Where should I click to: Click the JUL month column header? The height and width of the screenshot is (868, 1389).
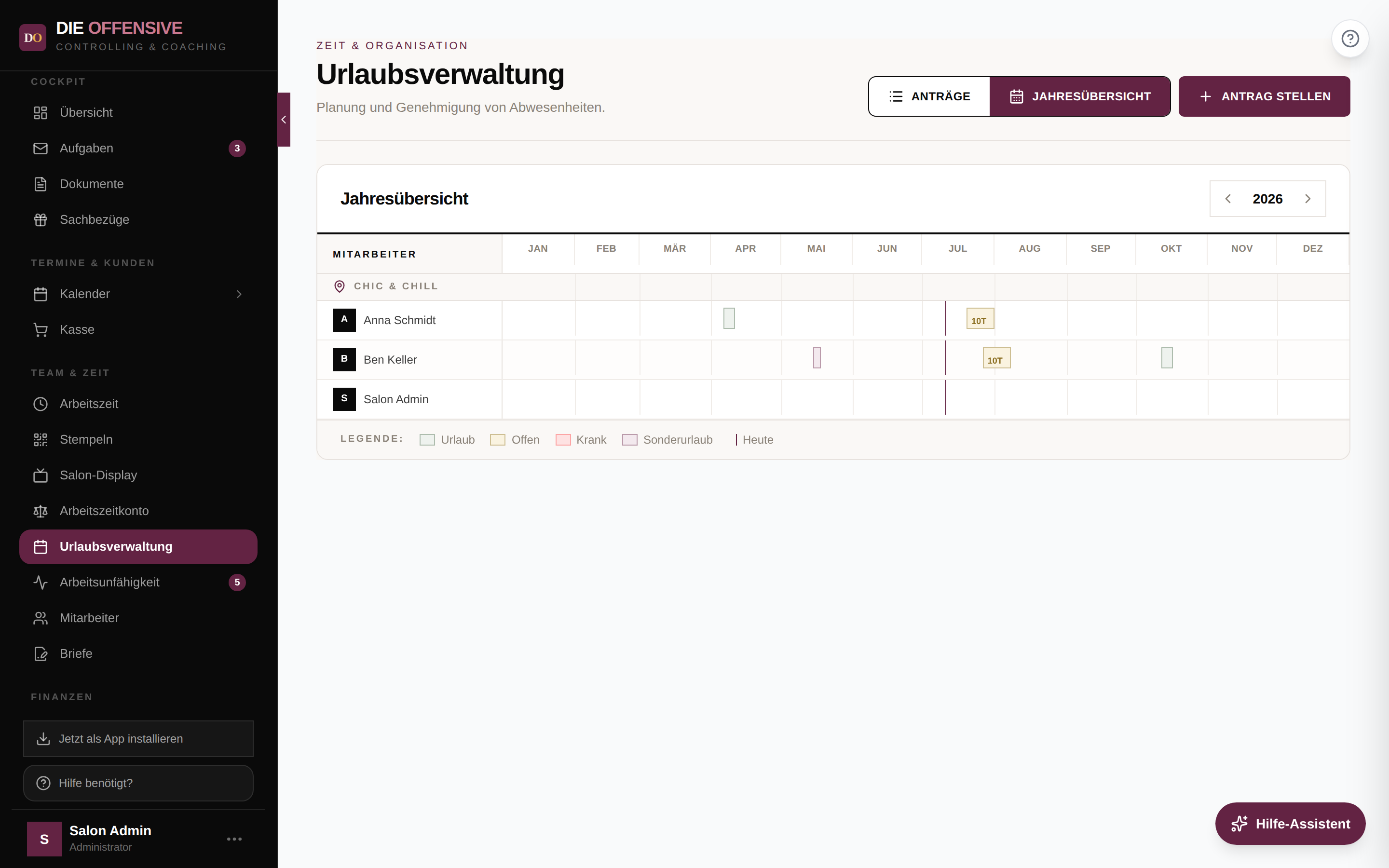(957, 248)
